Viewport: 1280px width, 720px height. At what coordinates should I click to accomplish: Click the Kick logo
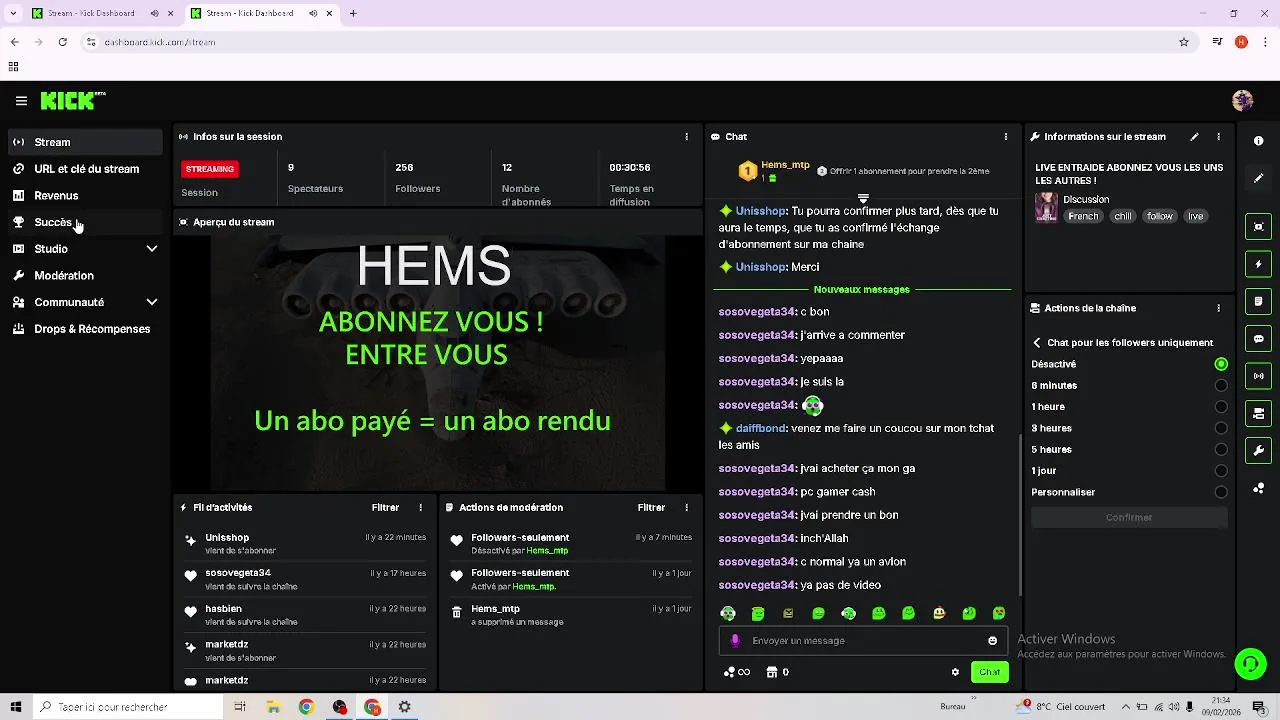[x=72, y=100]
